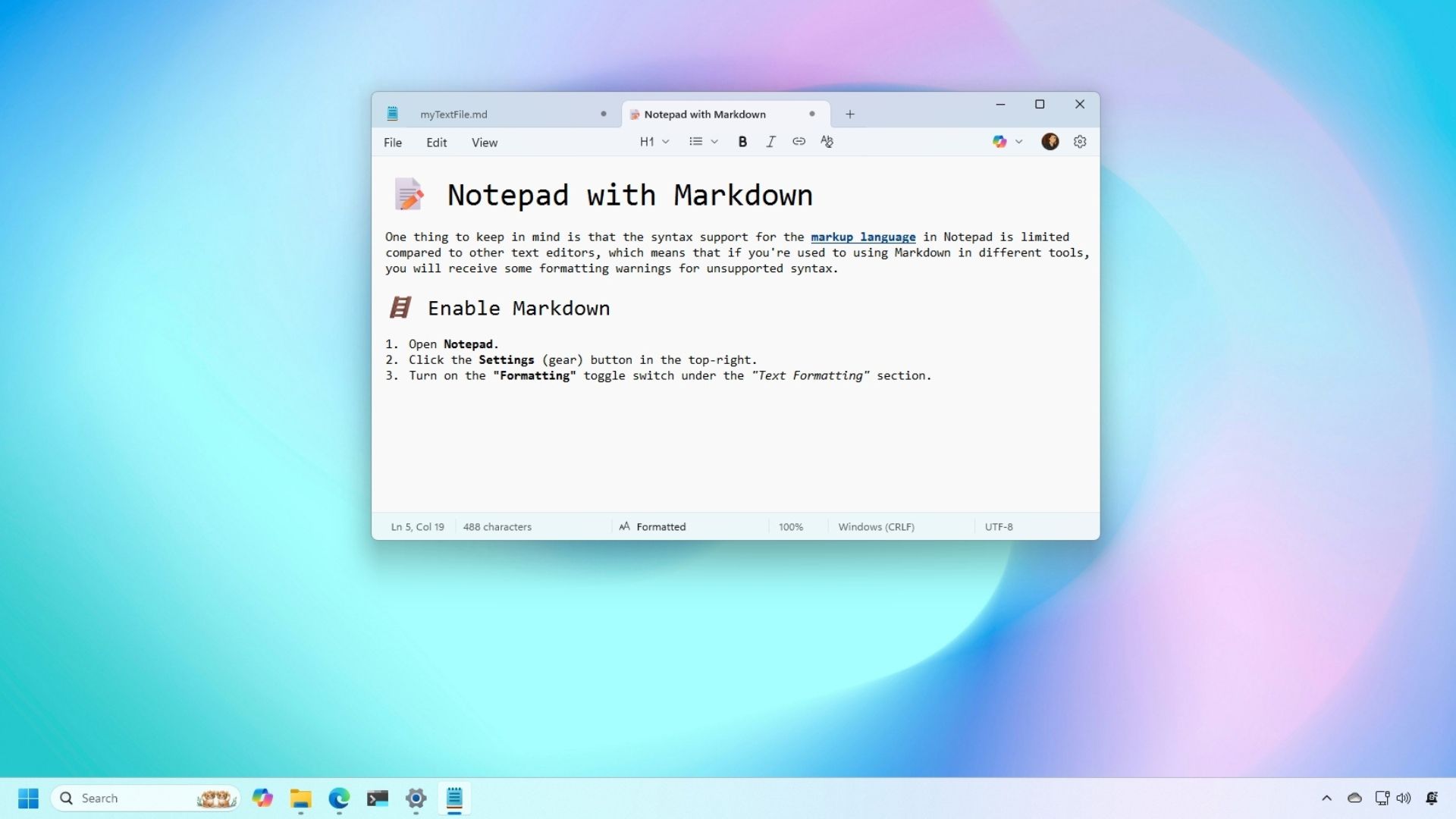
Task: Click the 488 characters count
Action: [497, 527]
